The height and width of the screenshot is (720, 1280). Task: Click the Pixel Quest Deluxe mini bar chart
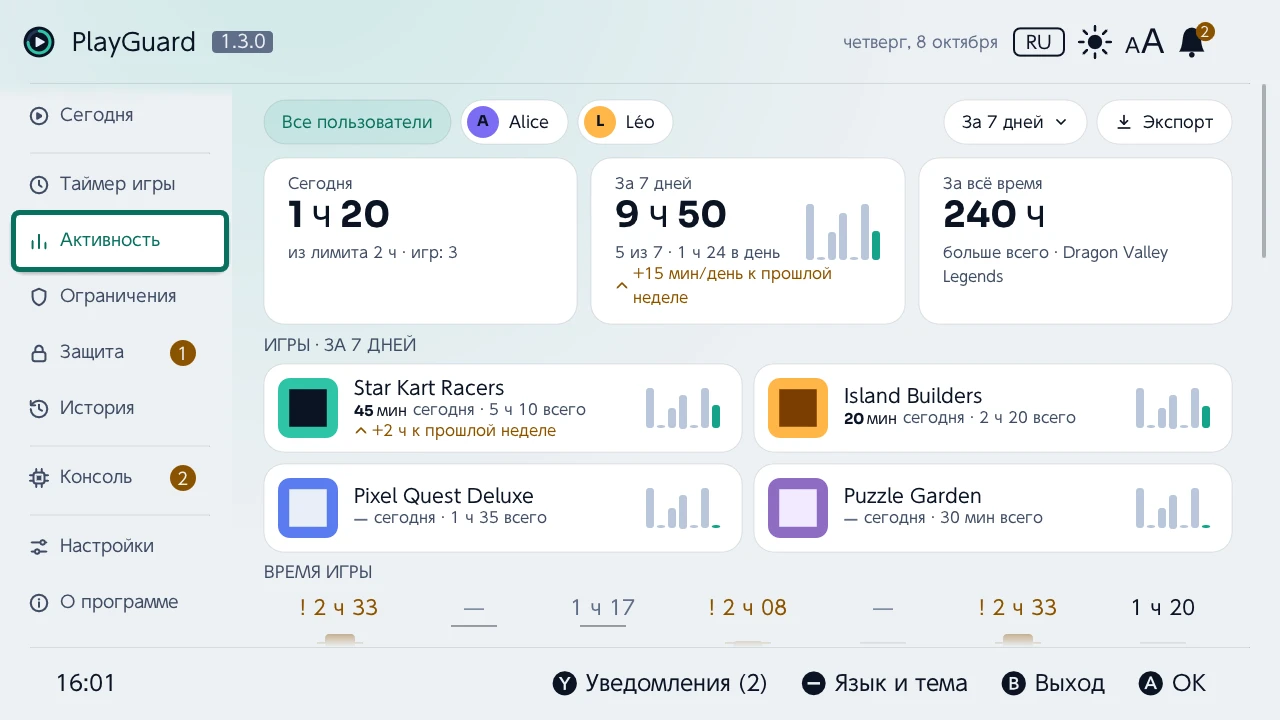pyautogui.click(x=683, y=508)
